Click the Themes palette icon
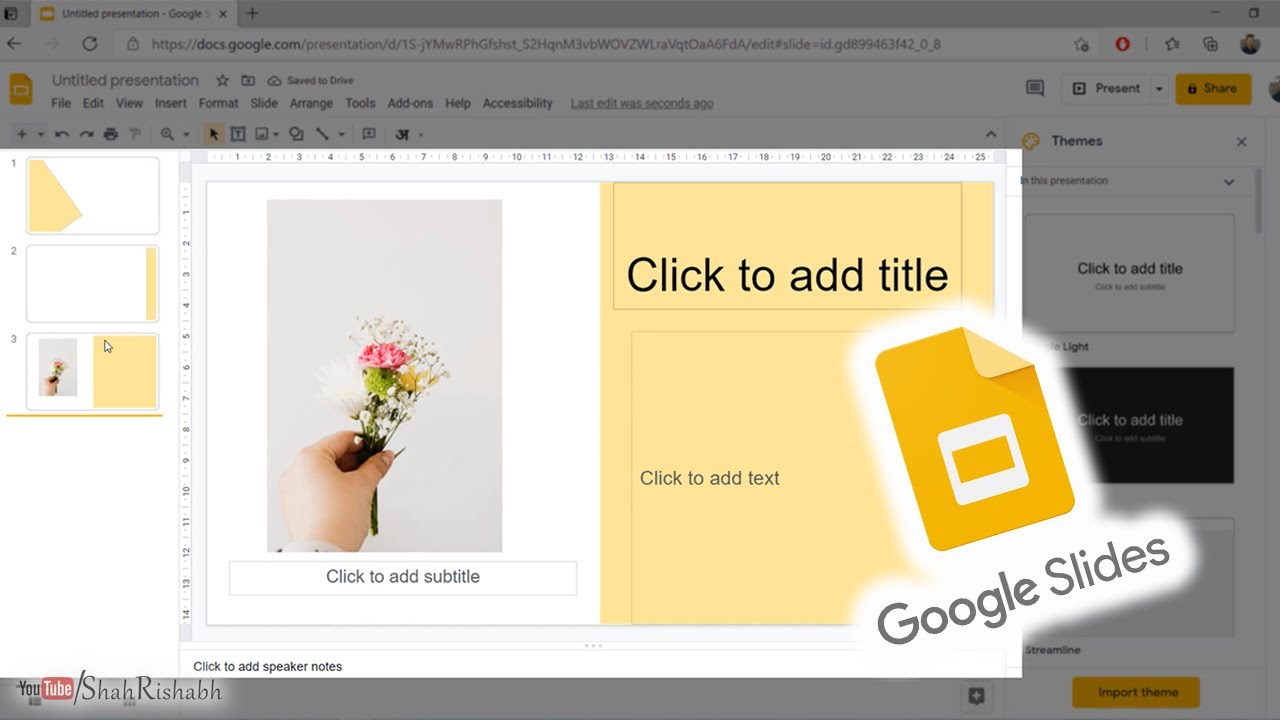This screenshot has height=720, width=1280. point(1032,141)
